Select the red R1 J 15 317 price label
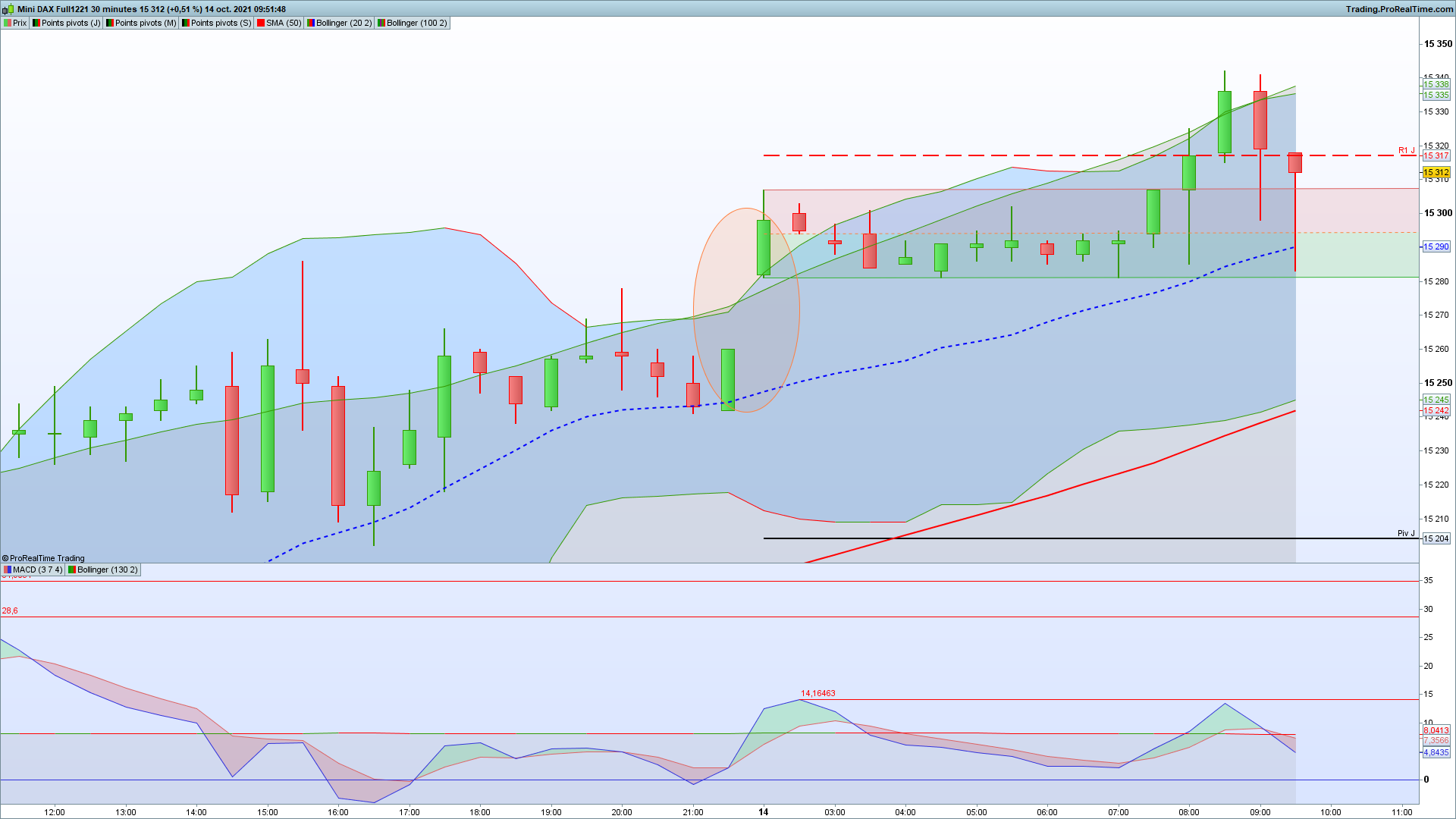This screenshot has height=819, width=1456. click(1436, 155)
